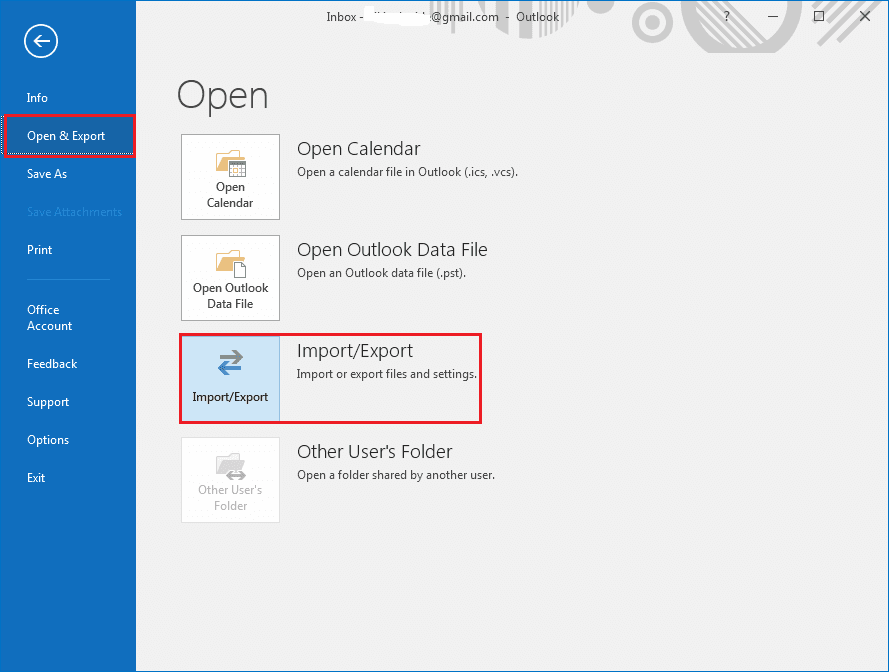
Task: Click the Open Outlook Data File heading
Action: click(x=392, y=250)
